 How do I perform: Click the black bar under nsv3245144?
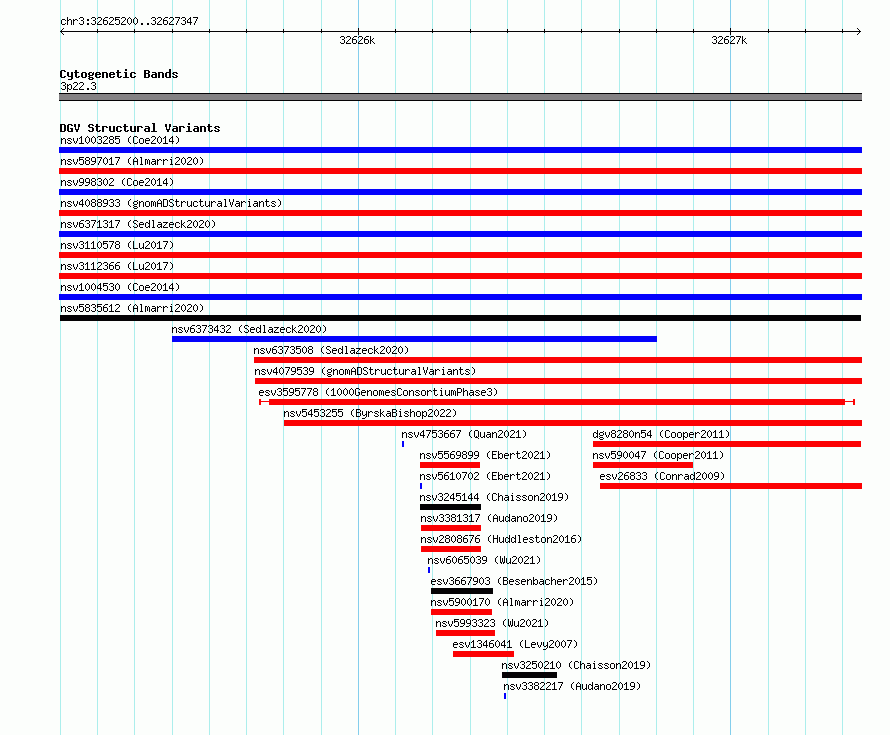pyautogui.click(x=450, y=507)
